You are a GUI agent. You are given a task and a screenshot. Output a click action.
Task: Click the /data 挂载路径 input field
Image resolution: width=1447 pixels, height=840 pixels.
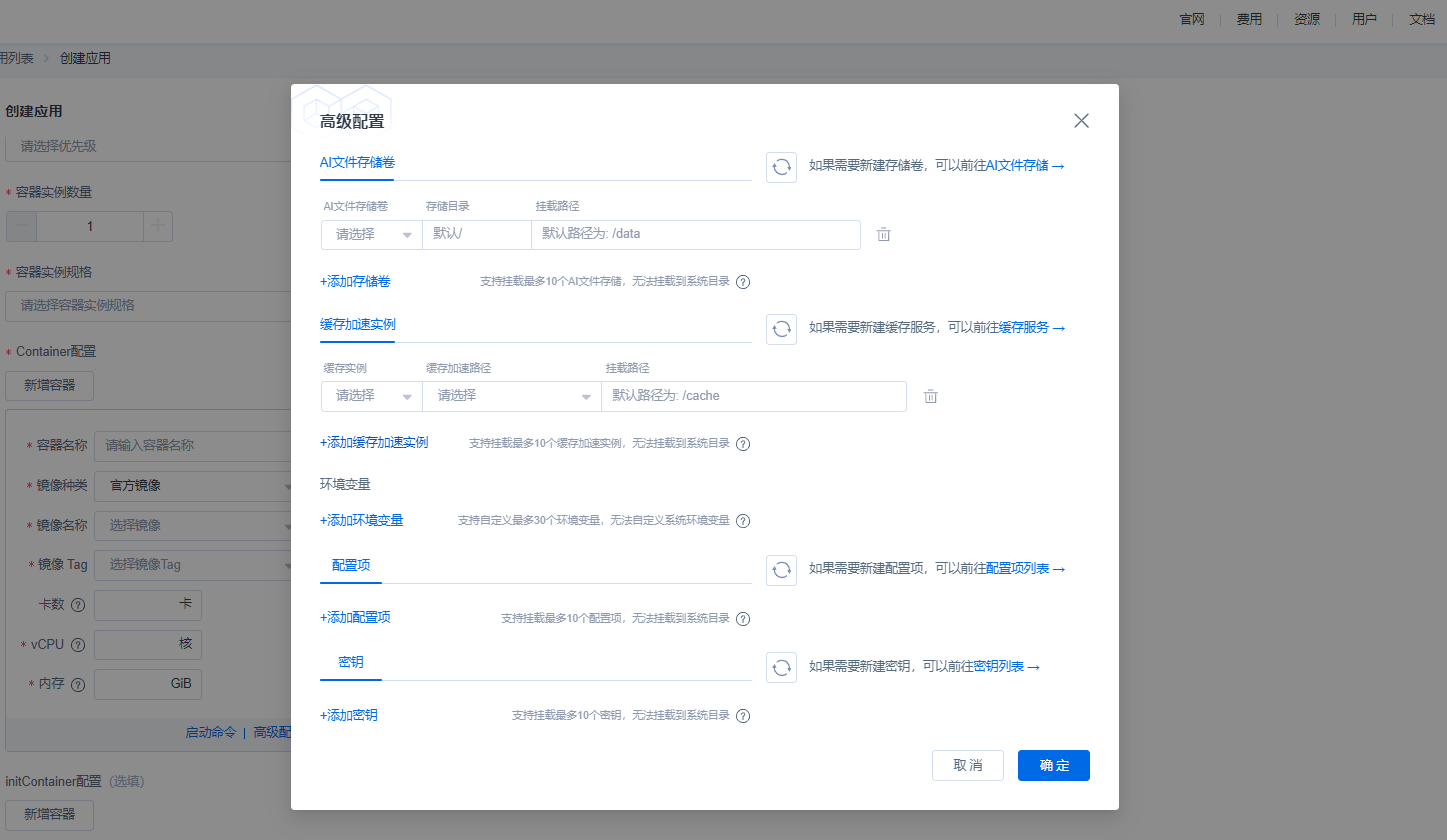click(x=695, y=235)
